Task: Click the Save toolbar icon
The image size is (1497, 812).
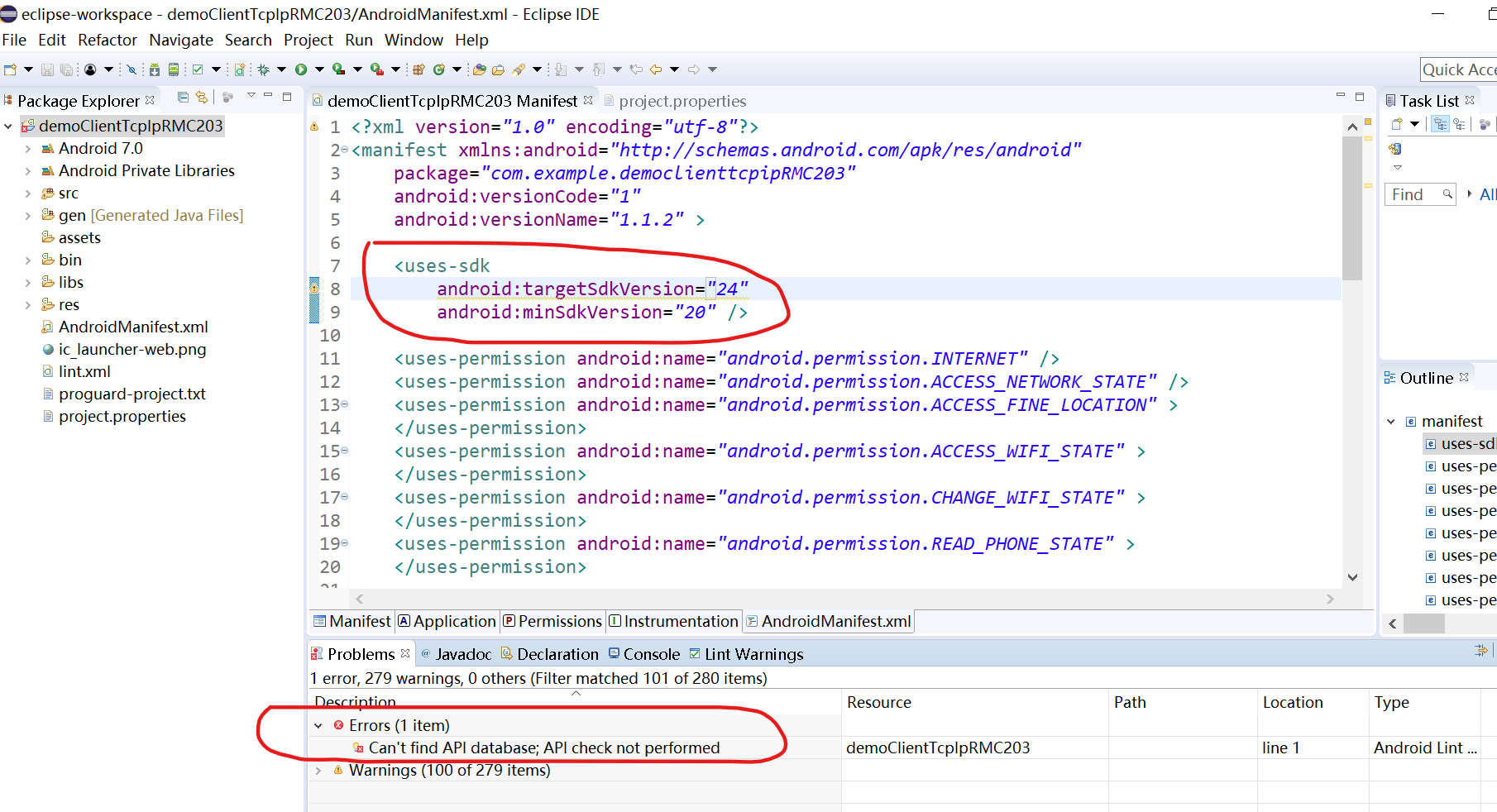Action: coord(47,69)
